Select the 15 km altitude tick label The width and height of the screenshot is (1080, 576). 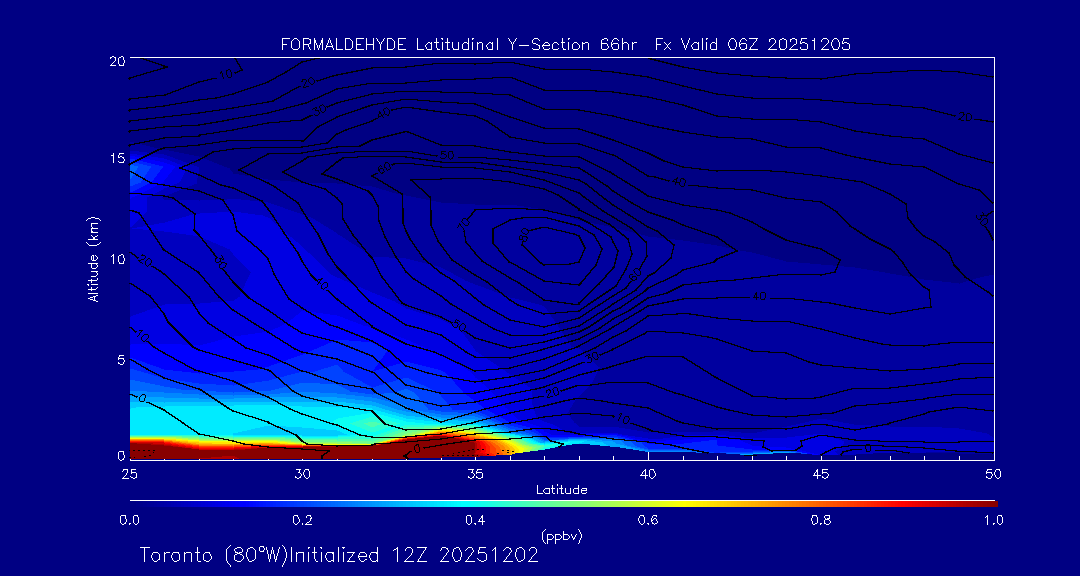[x=115, y=159]
